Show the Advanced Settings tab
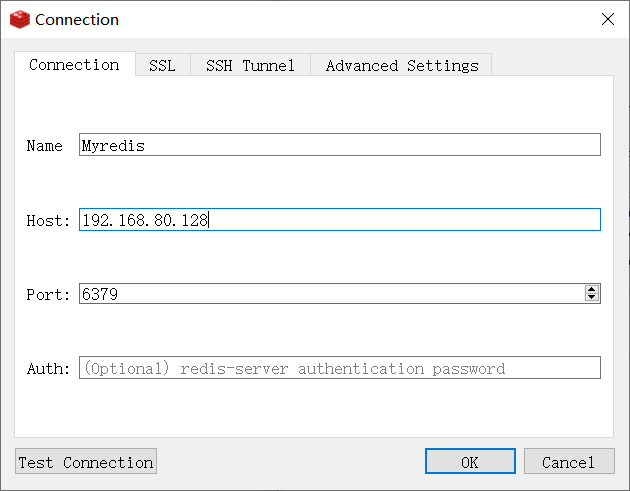Image resolution: width=630 pixels, height=491 pixels. pyautogui.click(x=401, y=66)
